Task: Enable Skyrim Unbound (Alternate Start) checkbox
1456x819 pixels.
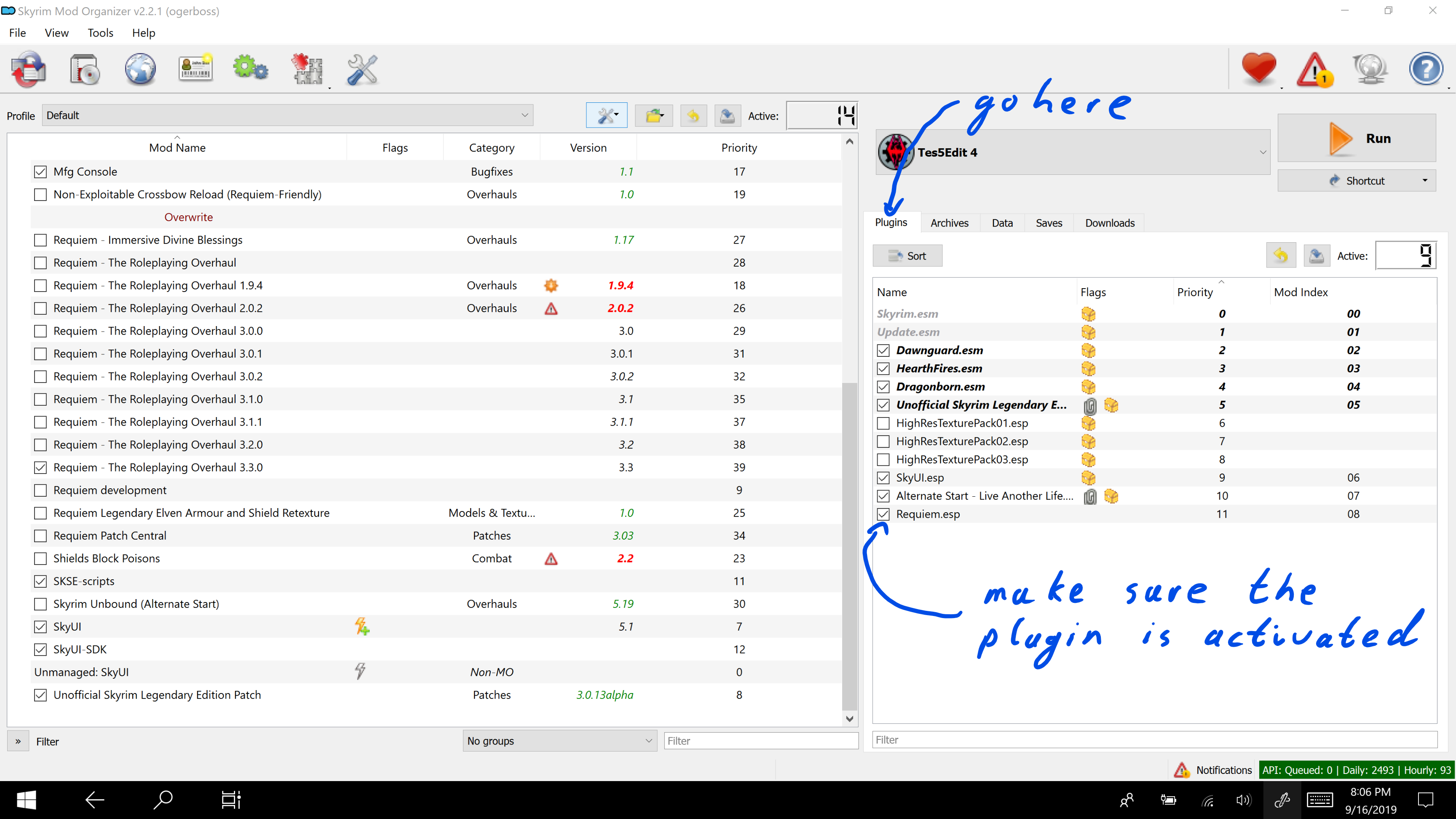Action: click(x=40, y=604)
